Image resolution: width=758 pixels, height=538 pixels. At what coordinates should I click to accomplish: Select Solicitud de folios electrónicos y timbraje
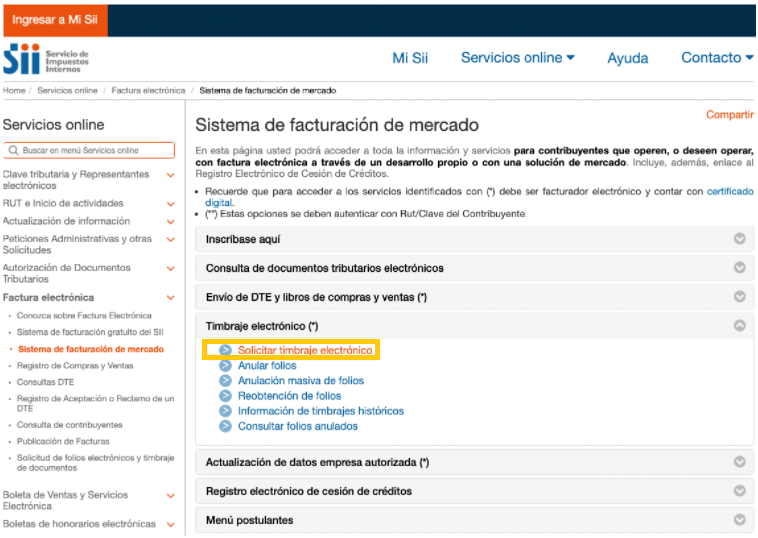[x=95, y=463]
